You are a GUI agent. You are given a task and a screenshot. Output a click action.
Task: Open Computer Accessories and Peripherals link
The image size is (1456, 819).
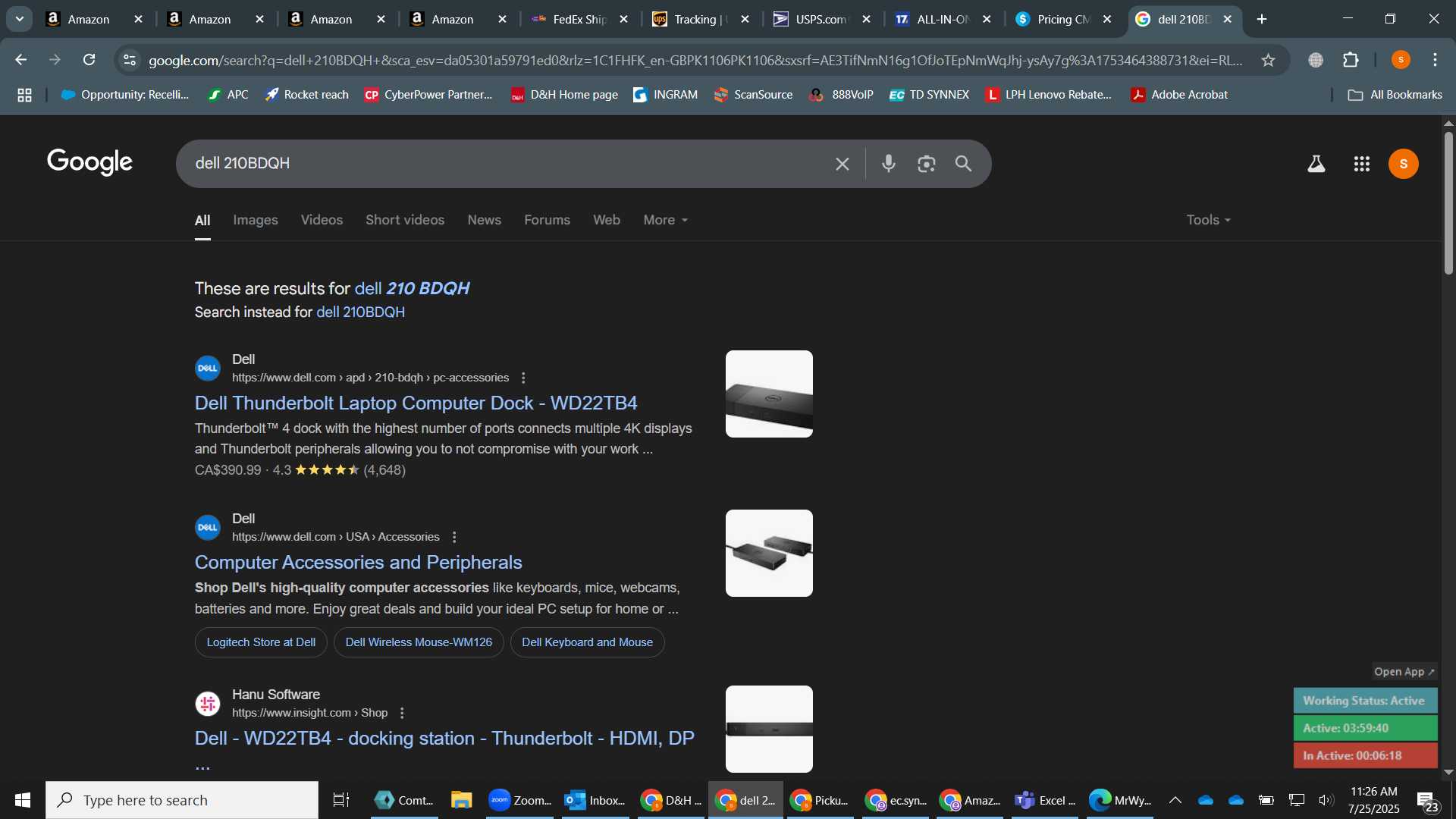pos(358,562)
